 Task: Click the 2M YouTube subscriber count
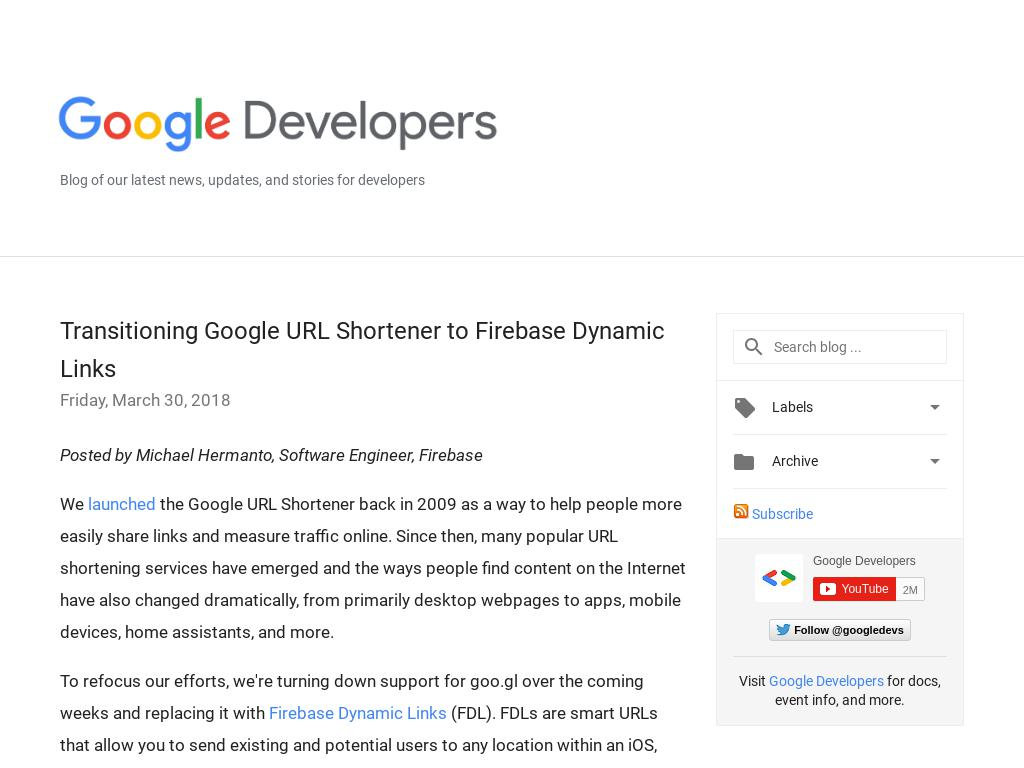click(910, 590)
